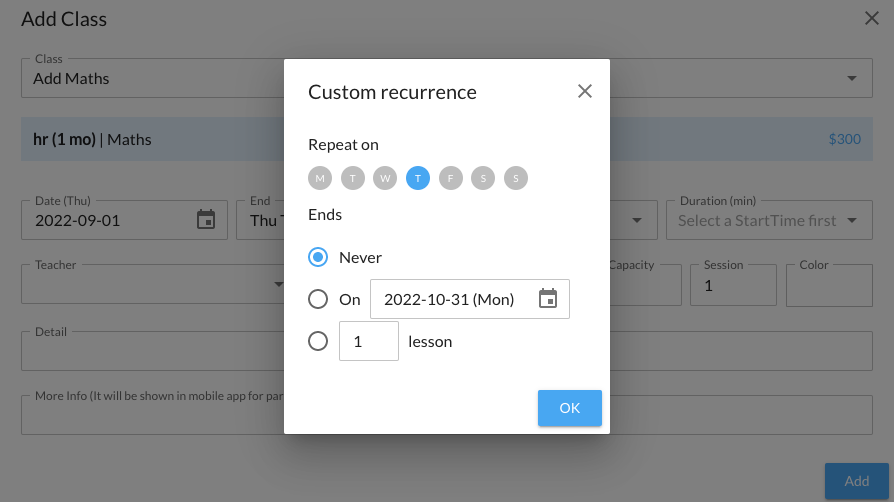Click the end date field 2022-10-31 (Mon)
The image size is (894, 502).
coord(450,299)
